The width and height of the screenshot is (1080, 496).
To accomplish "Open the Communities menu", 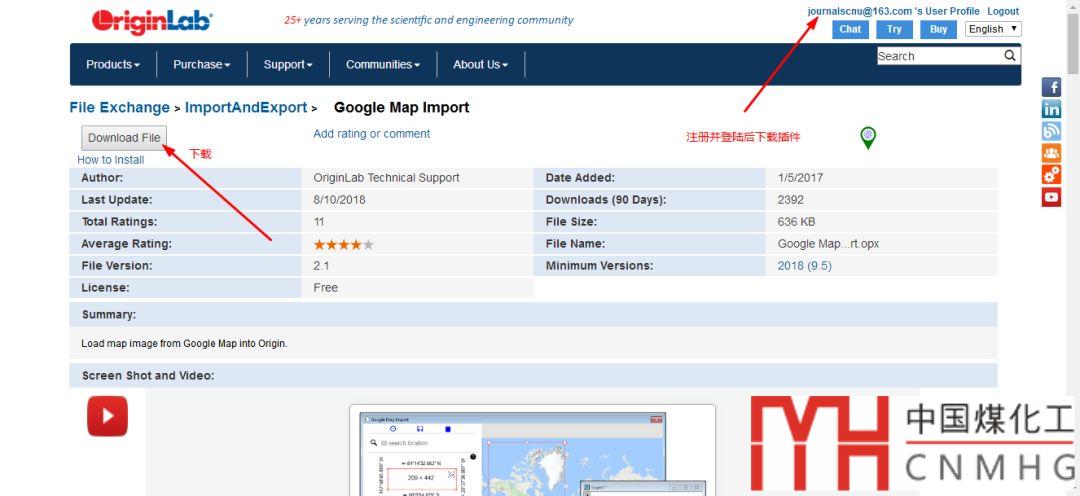I will pos(383,64).
